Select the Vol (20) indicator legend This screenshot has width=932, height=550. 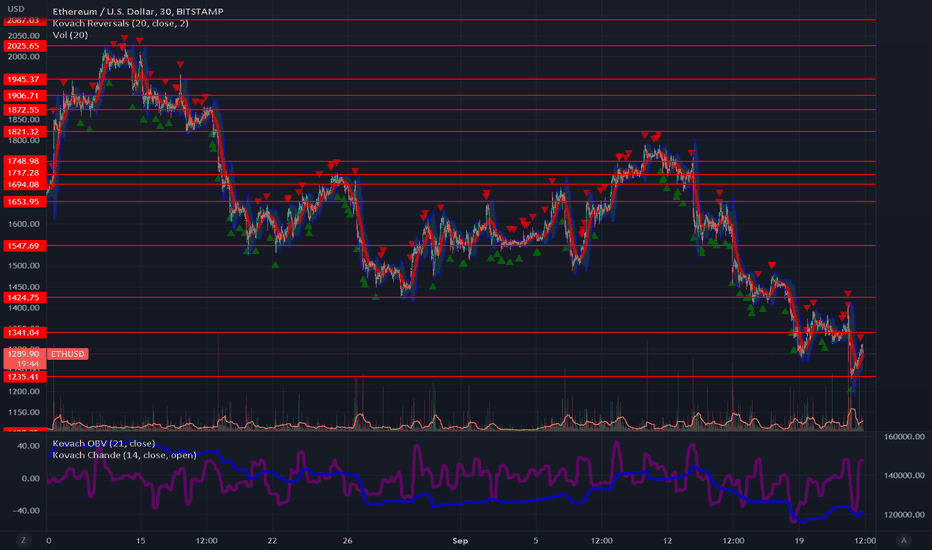(x=70, y=34)
